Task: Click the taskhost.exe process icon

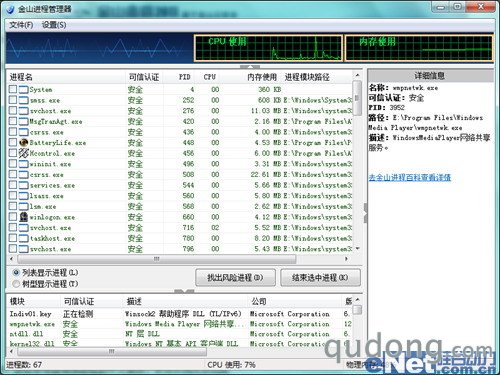Action: point(23,238)
